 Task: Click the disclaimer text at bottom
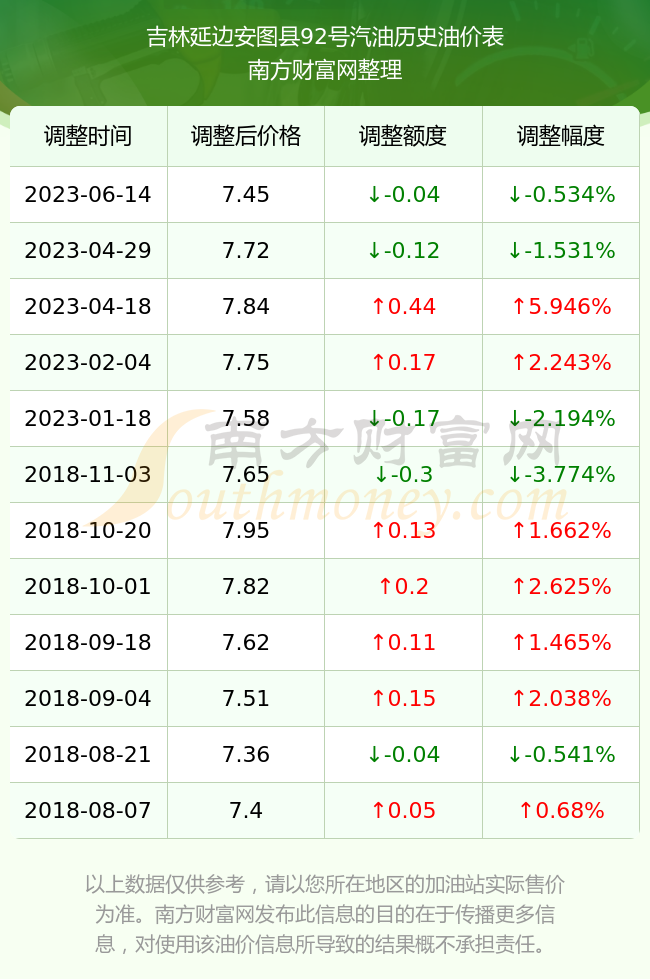coord(325,914)
